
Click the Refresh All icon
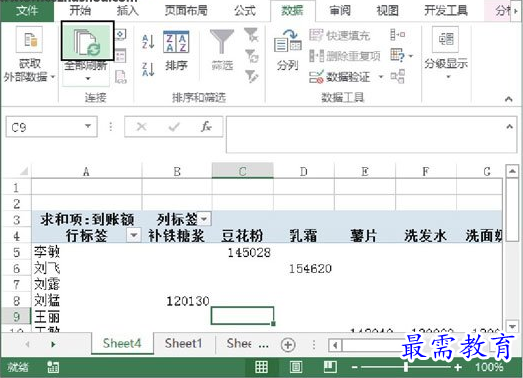(x=88, y=41)
